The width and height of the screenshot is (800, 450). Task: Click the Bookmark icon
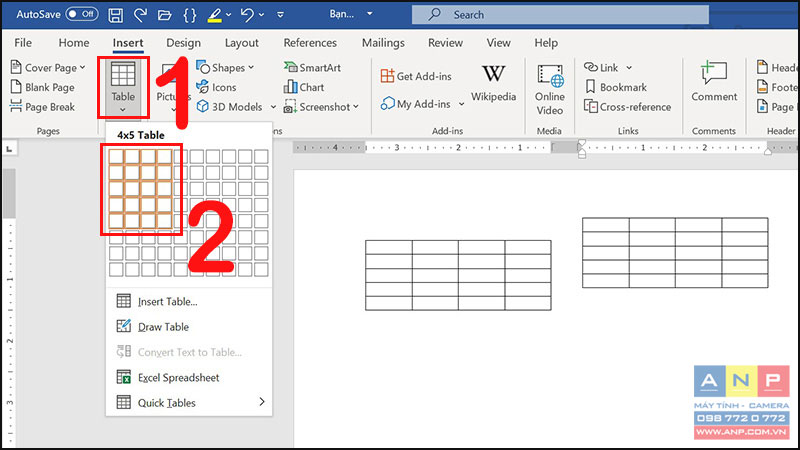(590, 87)
